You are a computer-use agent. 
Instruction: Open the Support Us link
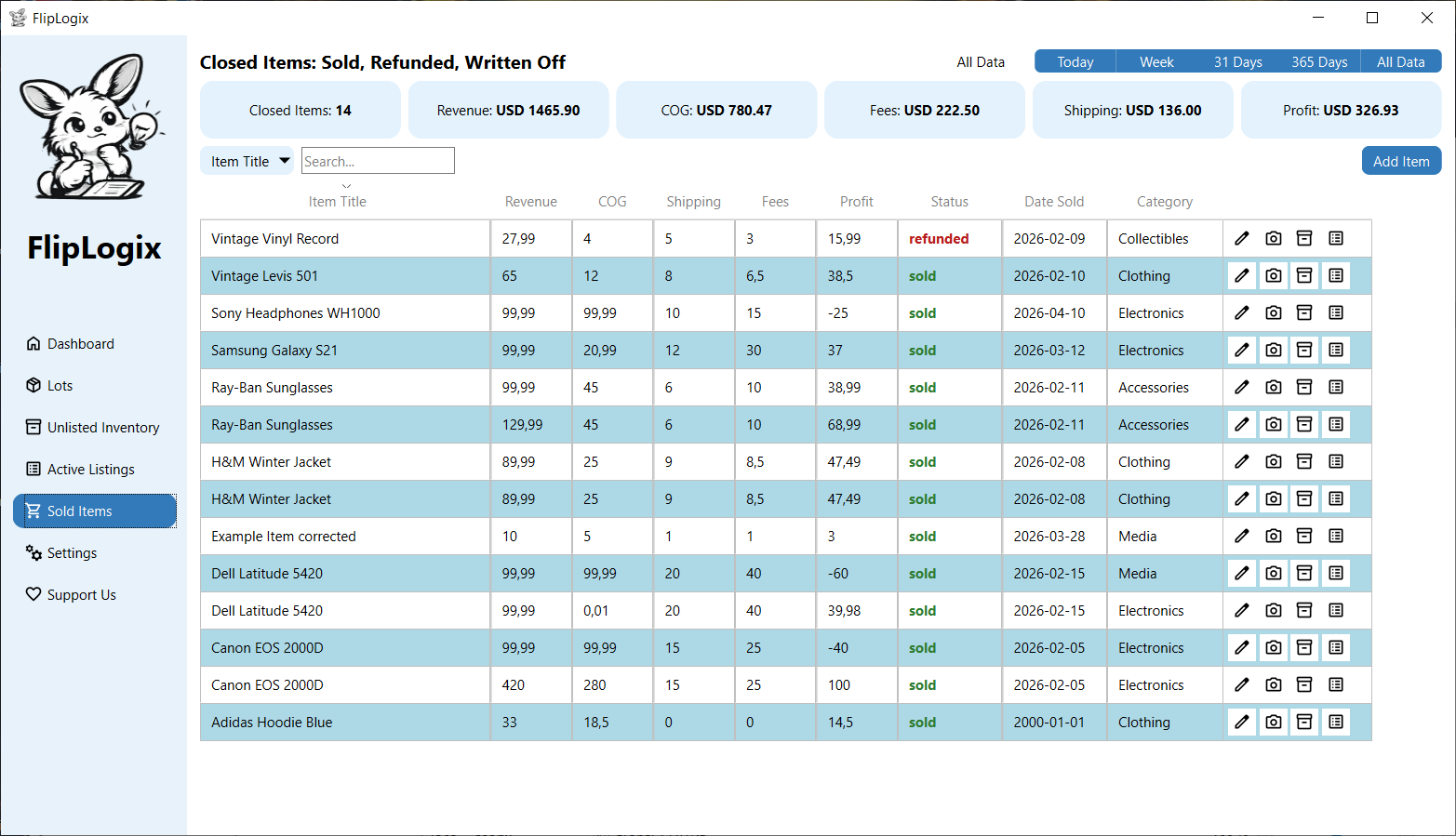point(81,595)
